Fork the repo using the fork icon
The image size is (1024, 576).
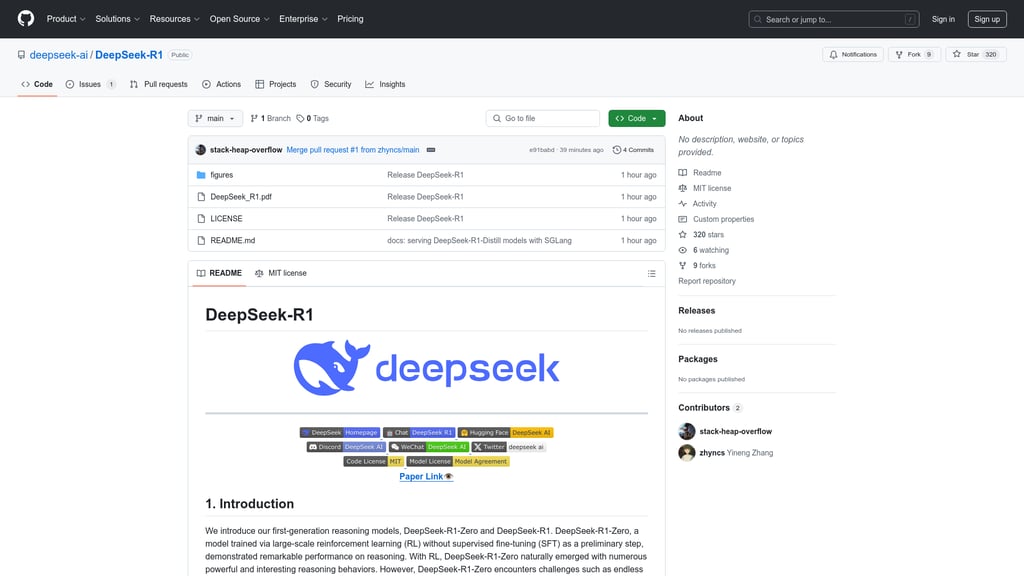coord(898,54)
